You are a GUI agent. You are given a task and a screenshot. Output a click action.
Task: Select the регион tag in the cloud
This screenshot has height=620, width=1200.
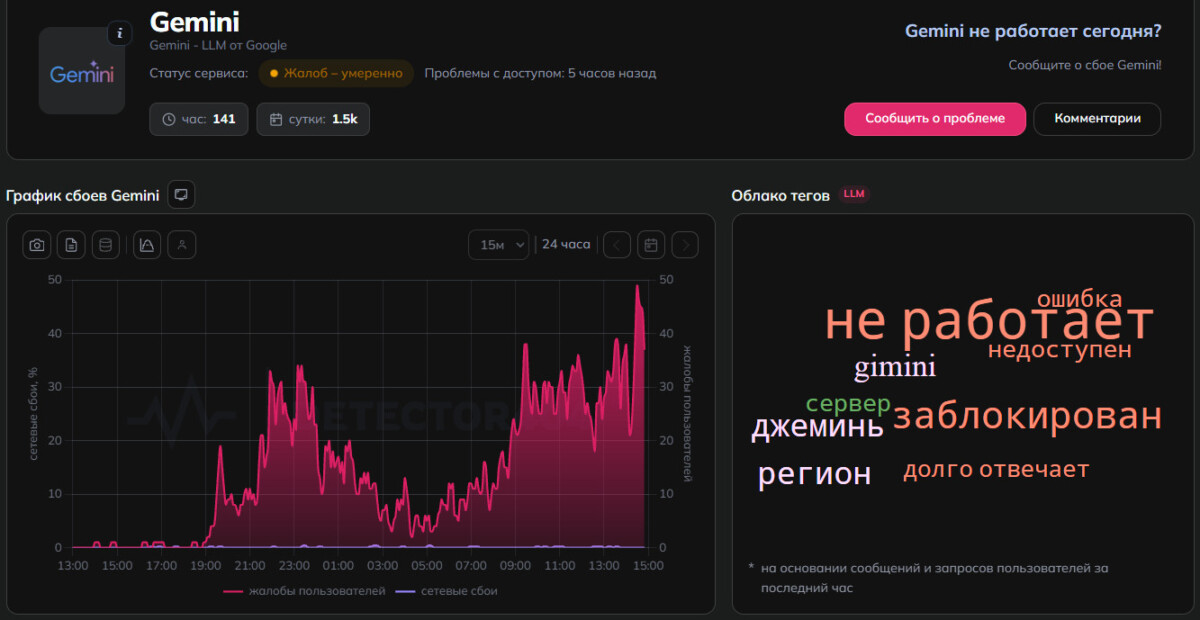[814, 474]
